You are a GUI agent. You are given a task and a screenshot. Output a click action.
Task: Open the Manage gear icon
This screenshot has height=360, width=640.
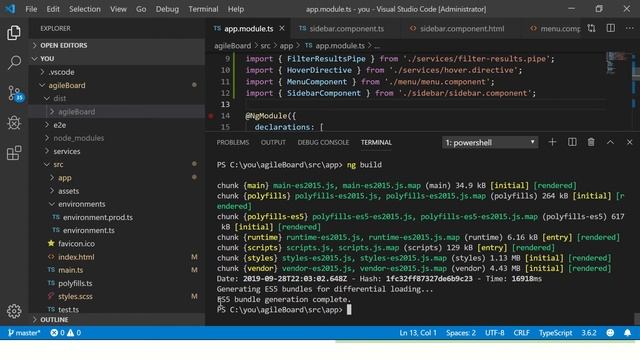tap(14, 311)
